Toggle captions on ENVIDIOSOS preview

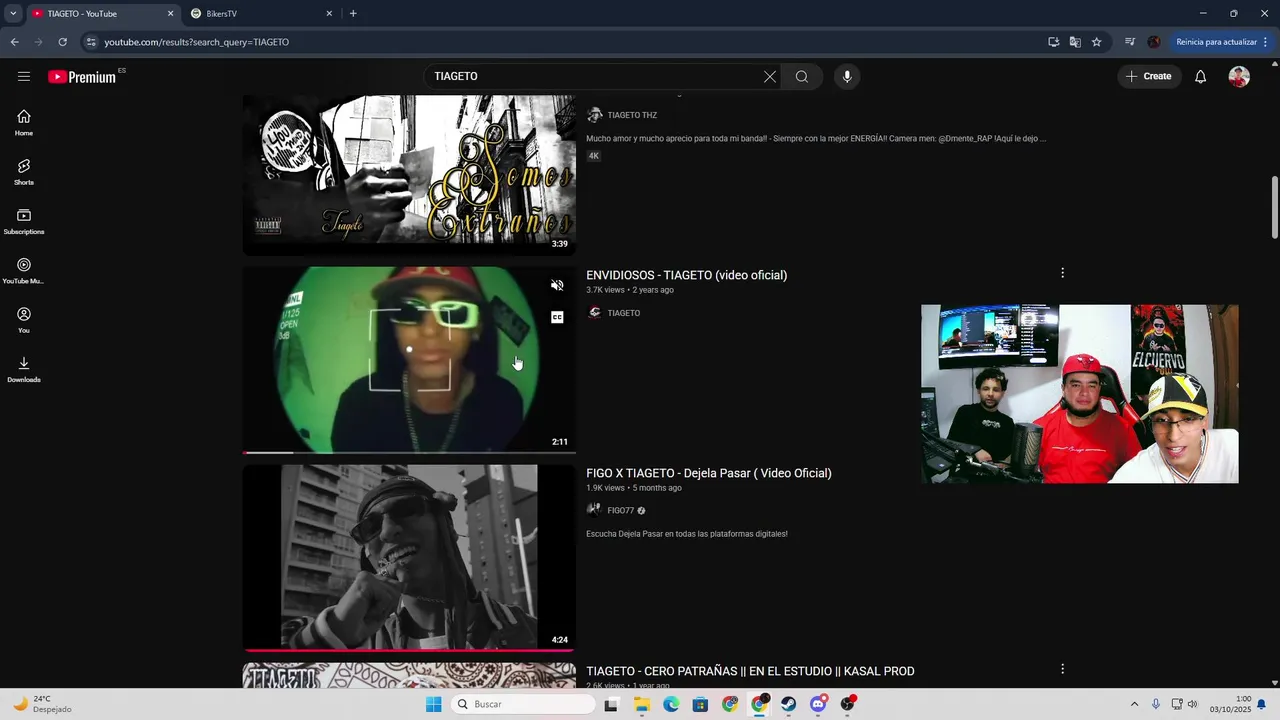(x=557, y=317)
